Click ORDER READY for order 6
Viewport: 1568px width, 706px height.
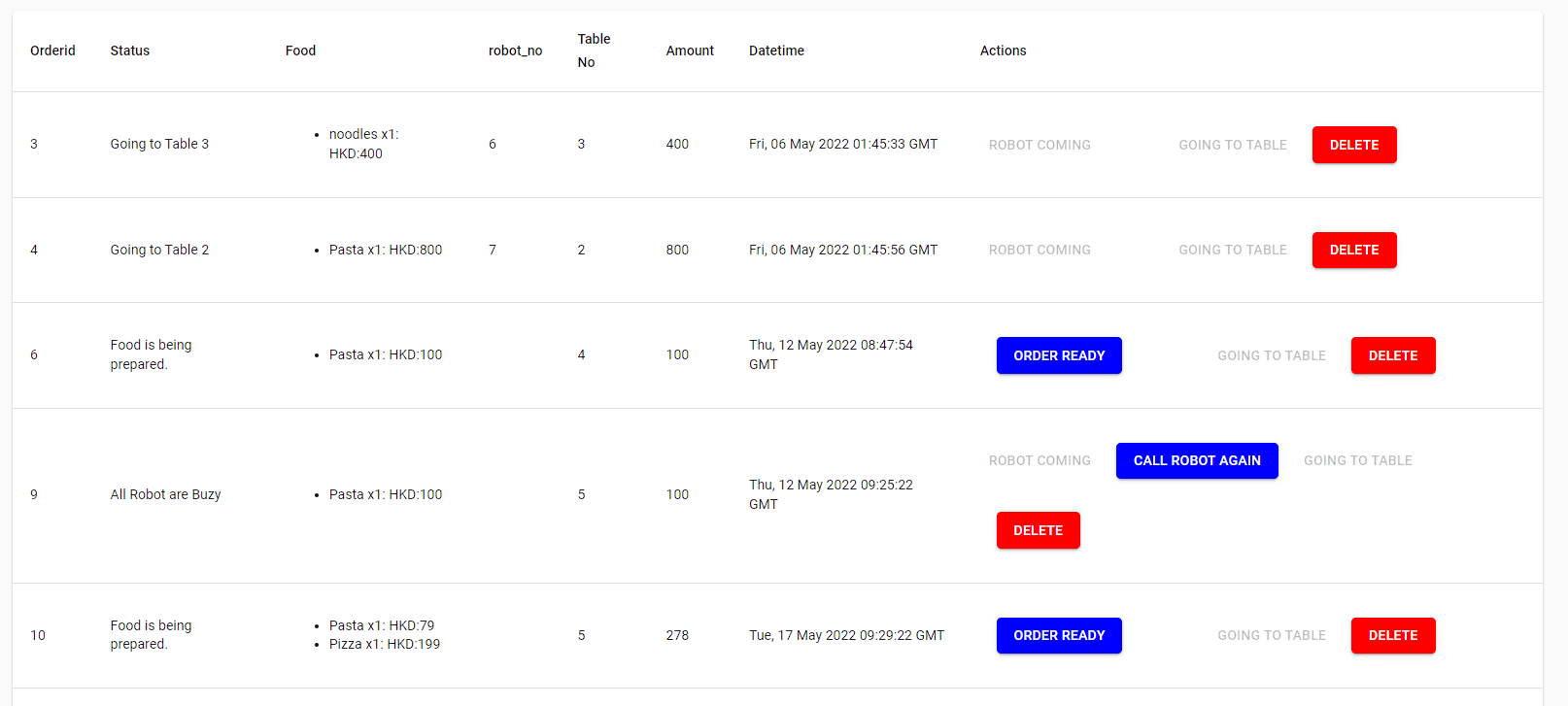point(1059,354)
